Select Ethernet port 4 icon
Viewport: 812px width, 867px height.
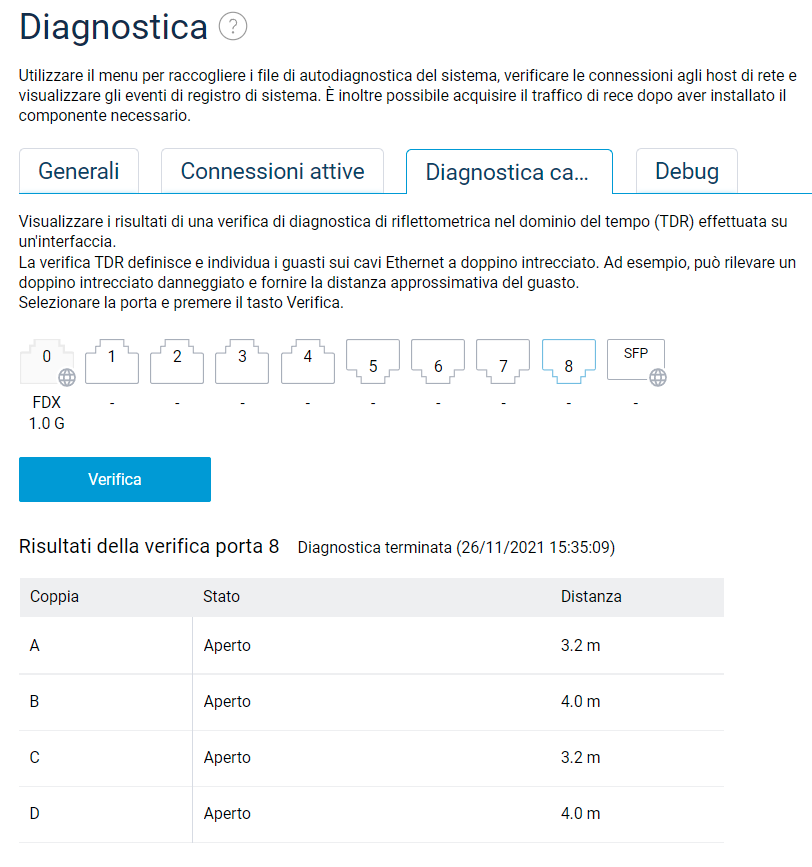pos(307,360)
